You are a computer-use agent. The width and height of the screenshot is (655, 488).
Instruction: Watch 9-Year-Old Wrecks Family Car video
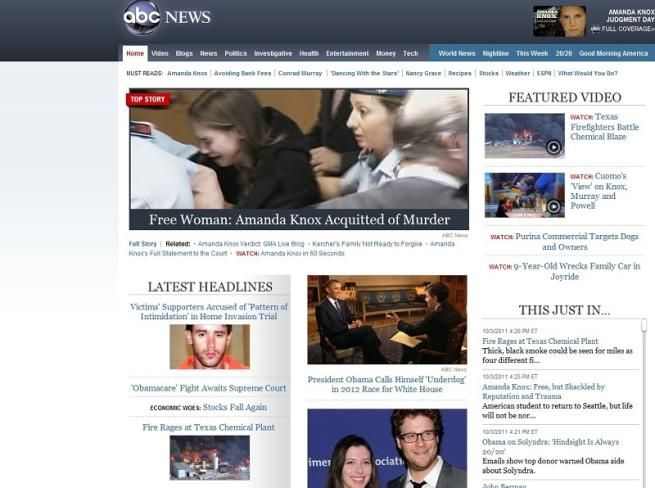tap(564, 271)
